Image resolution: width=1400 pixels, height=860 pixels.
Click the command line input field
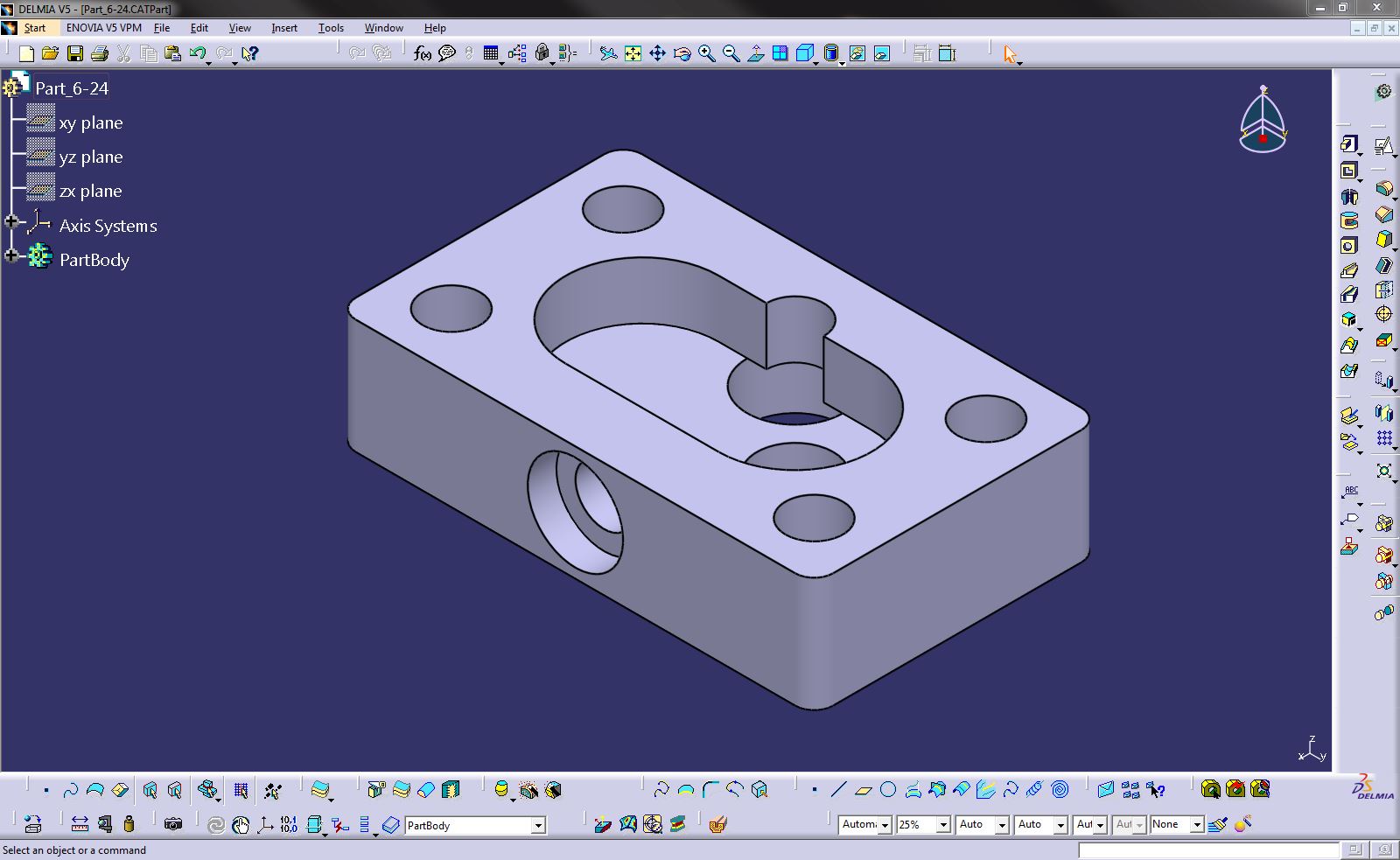[1208, 850]
